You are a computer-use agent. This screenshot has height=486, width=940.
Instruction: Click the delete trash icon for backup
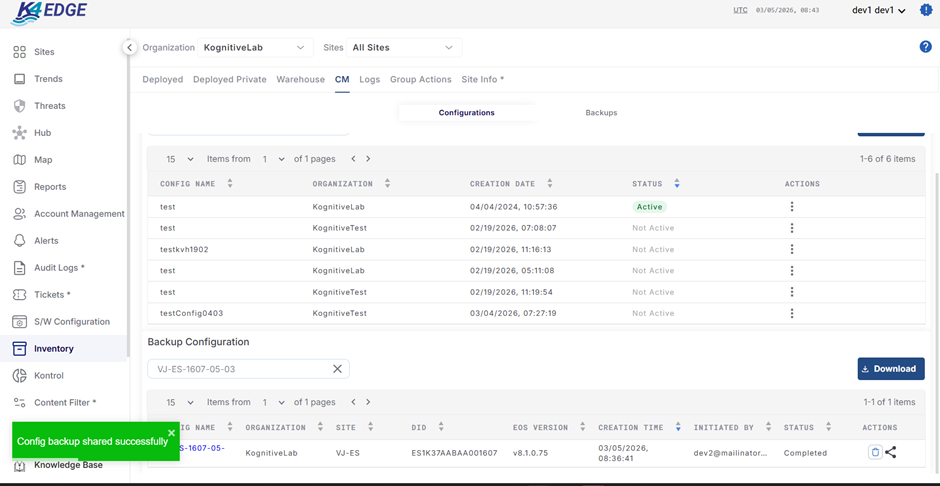pyautogui.click(x=875, y=452)
